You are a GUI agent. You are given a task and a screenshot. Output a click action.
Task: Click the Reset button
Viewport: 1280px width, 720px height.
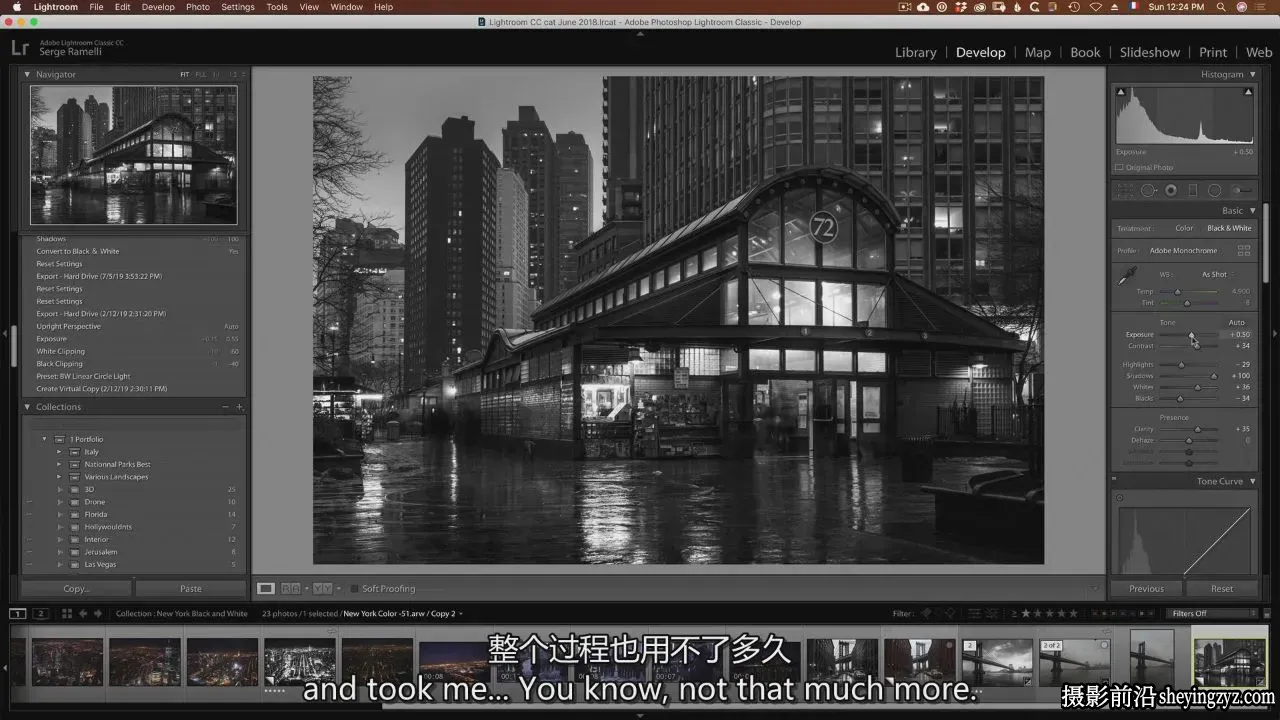(x=1222, y=589)
